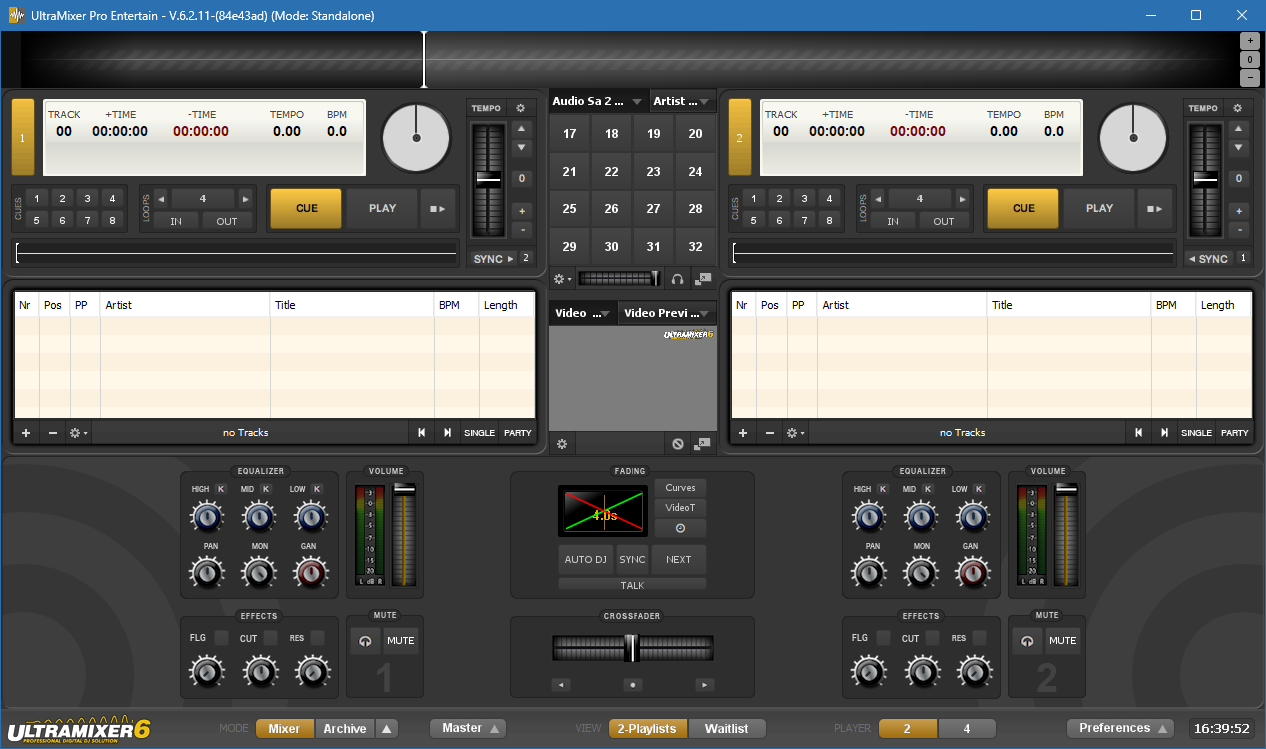Click the video disable (no-entry) icon
The height and width of the screenshot is (749, 1266).
click(678, 443)
